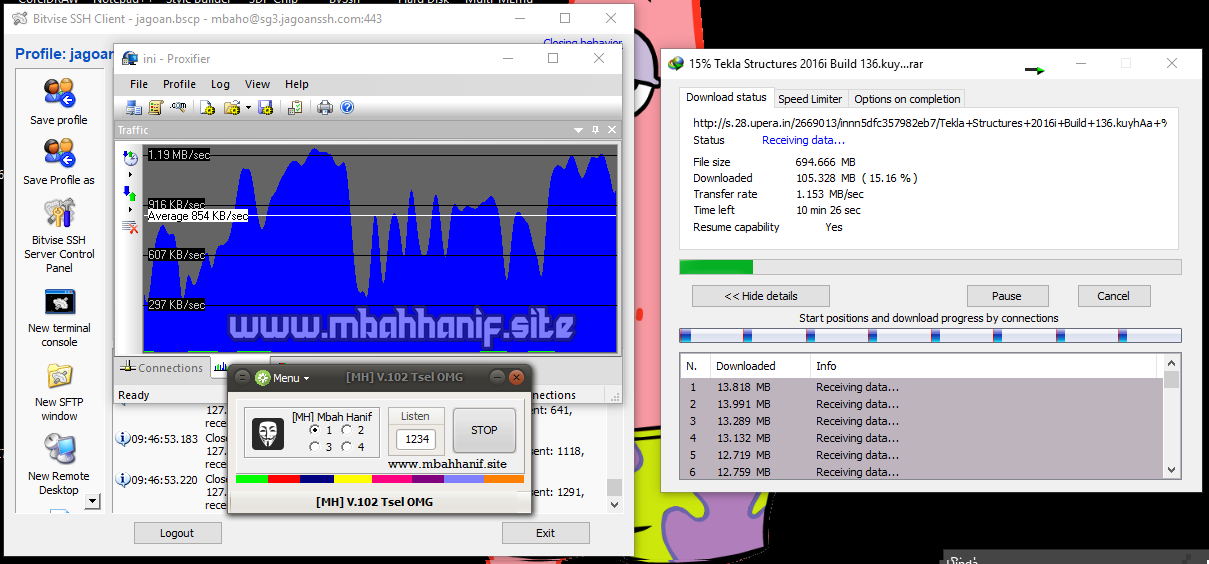Click Exit button in Bitvise SSH Client
Viewport: 1209px width, 564px height.
tap(545, 533)
